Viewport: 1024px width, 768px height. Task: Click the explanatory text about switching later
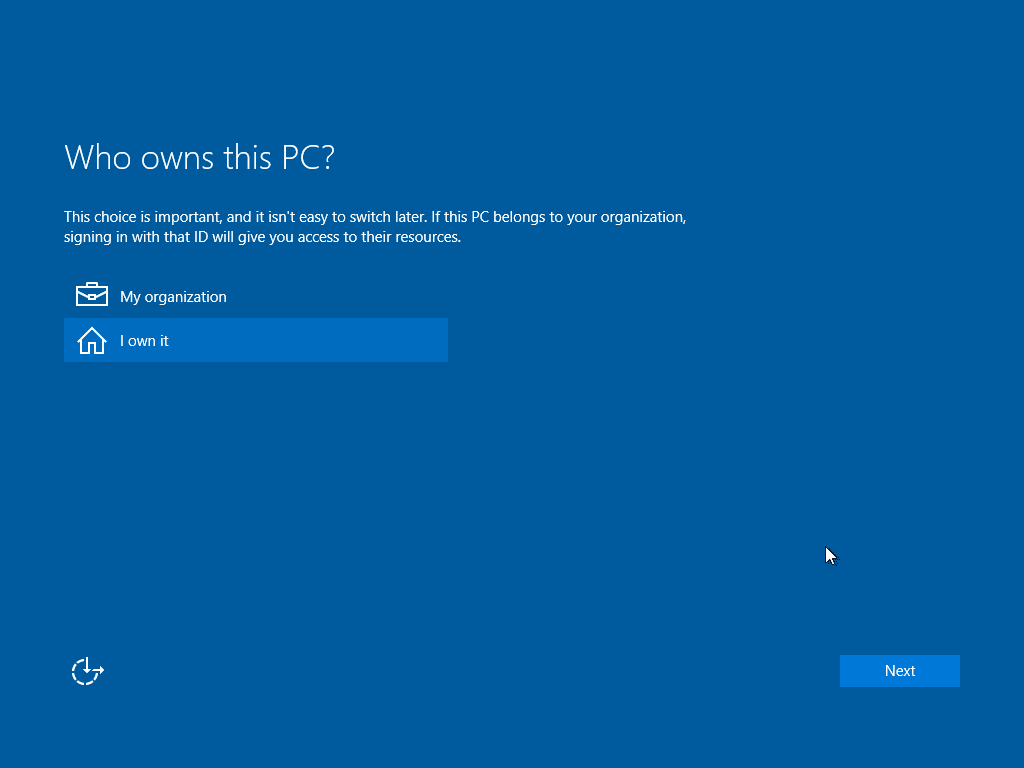click(374, 226)
